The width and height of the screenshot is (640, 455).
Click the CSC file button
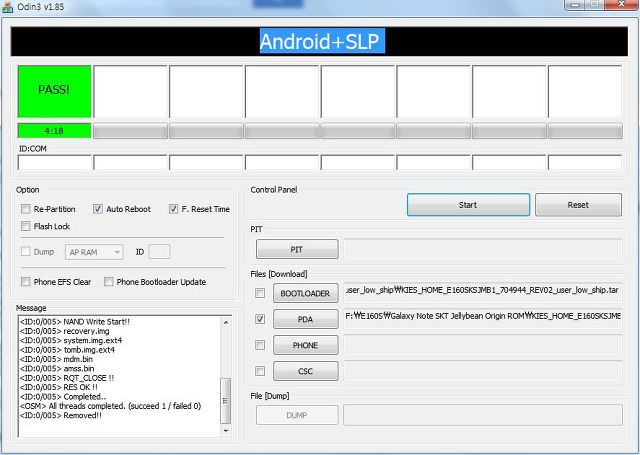click(x=306, y=371)
